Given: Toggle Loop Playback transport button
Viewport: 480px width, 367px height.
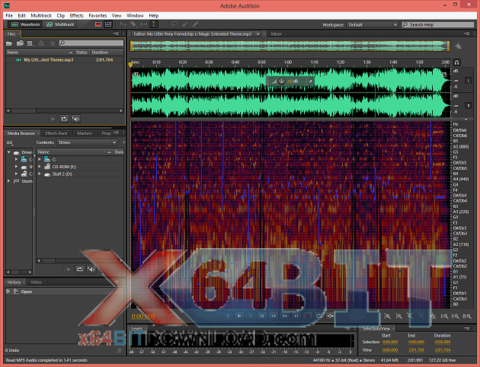Looking at the screenshot, I should coord(319,316).
